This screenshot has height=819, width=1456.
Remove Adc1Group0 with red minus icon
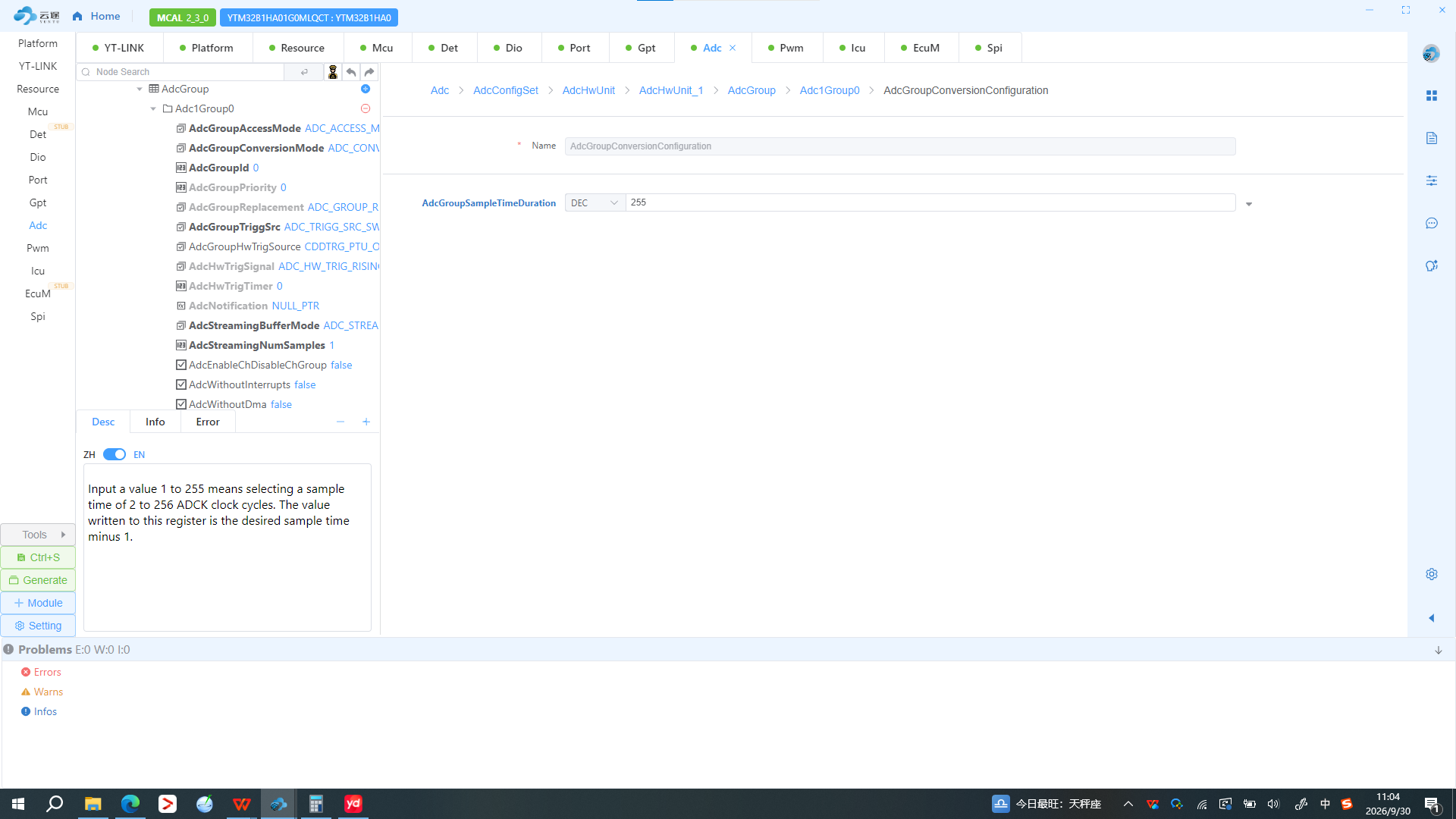366,108
